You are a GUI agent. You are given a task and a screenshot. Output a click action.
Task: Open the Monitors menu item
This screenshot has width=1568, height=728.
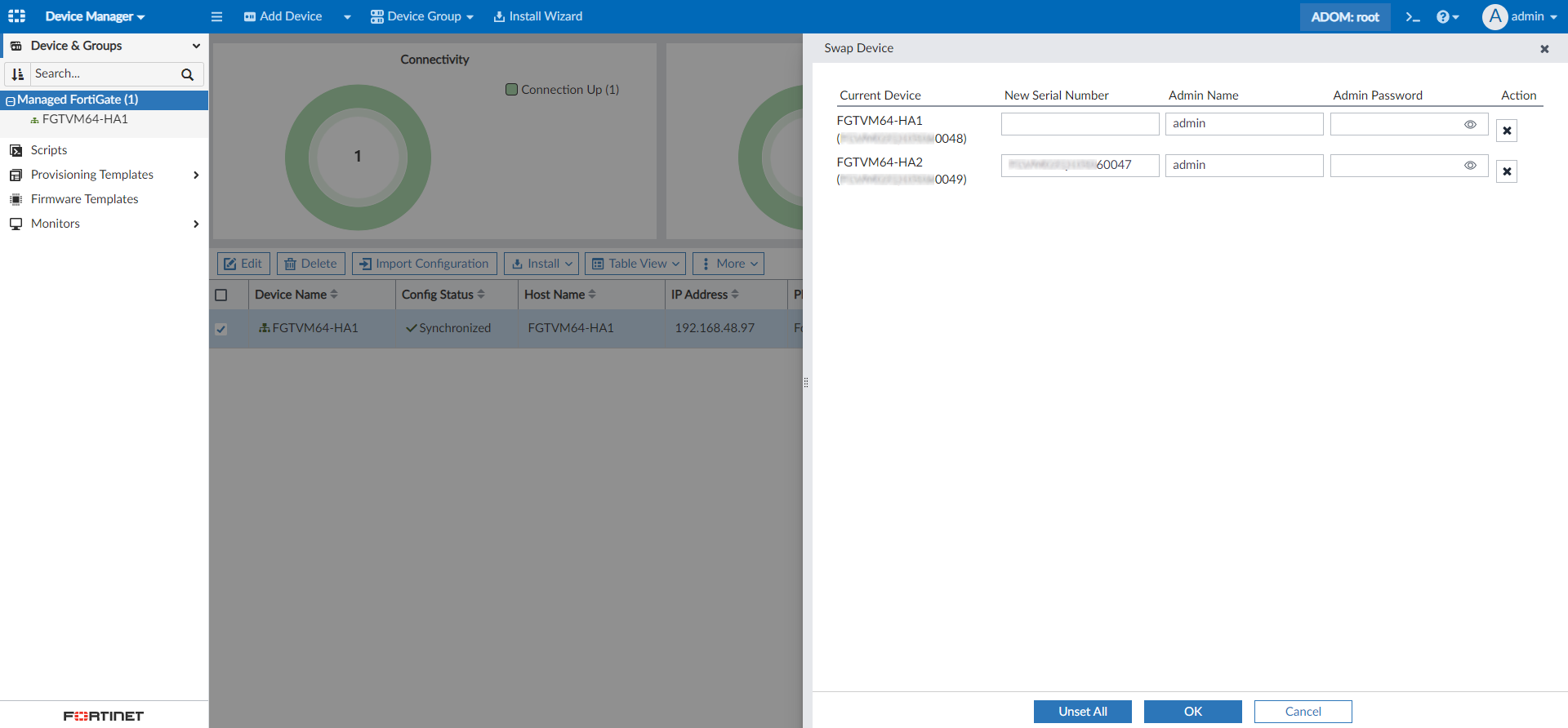pyautogui.click(x=56, y=224)
